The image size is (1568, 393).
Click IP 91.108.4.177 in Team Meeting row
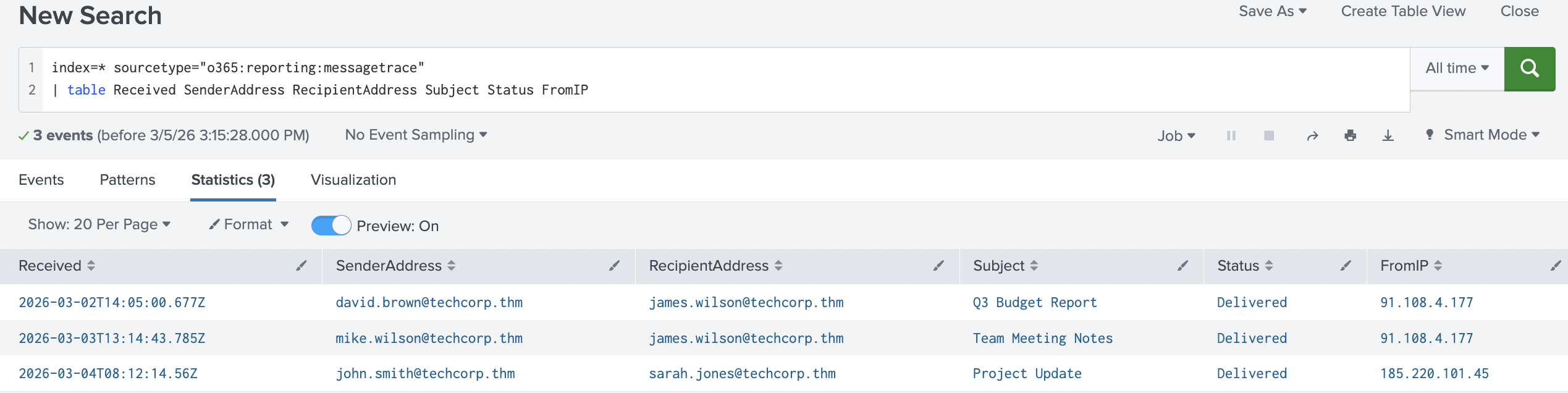(x=1427, y=338)
